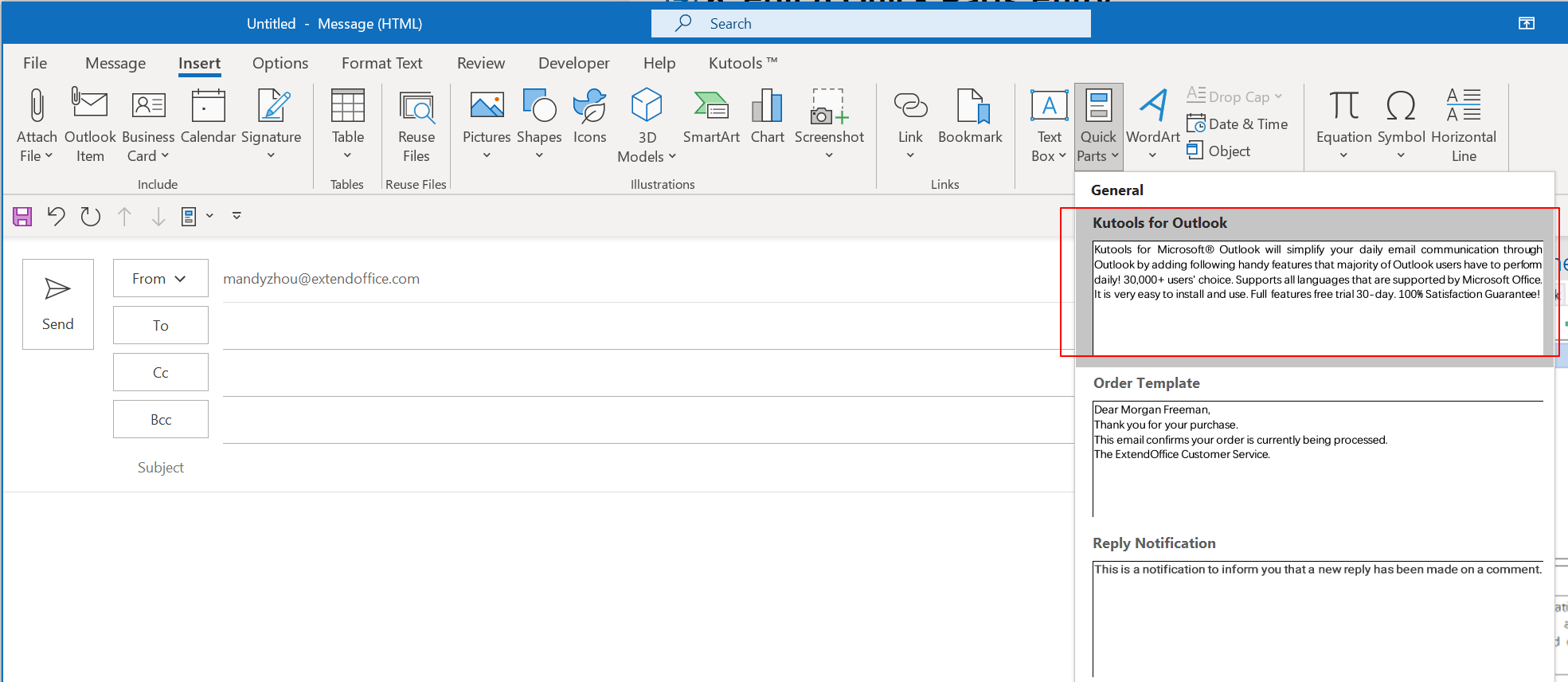Send the email message
Image resolution: width=1568 pixels, height=682 pixels.
pos(58,304)
